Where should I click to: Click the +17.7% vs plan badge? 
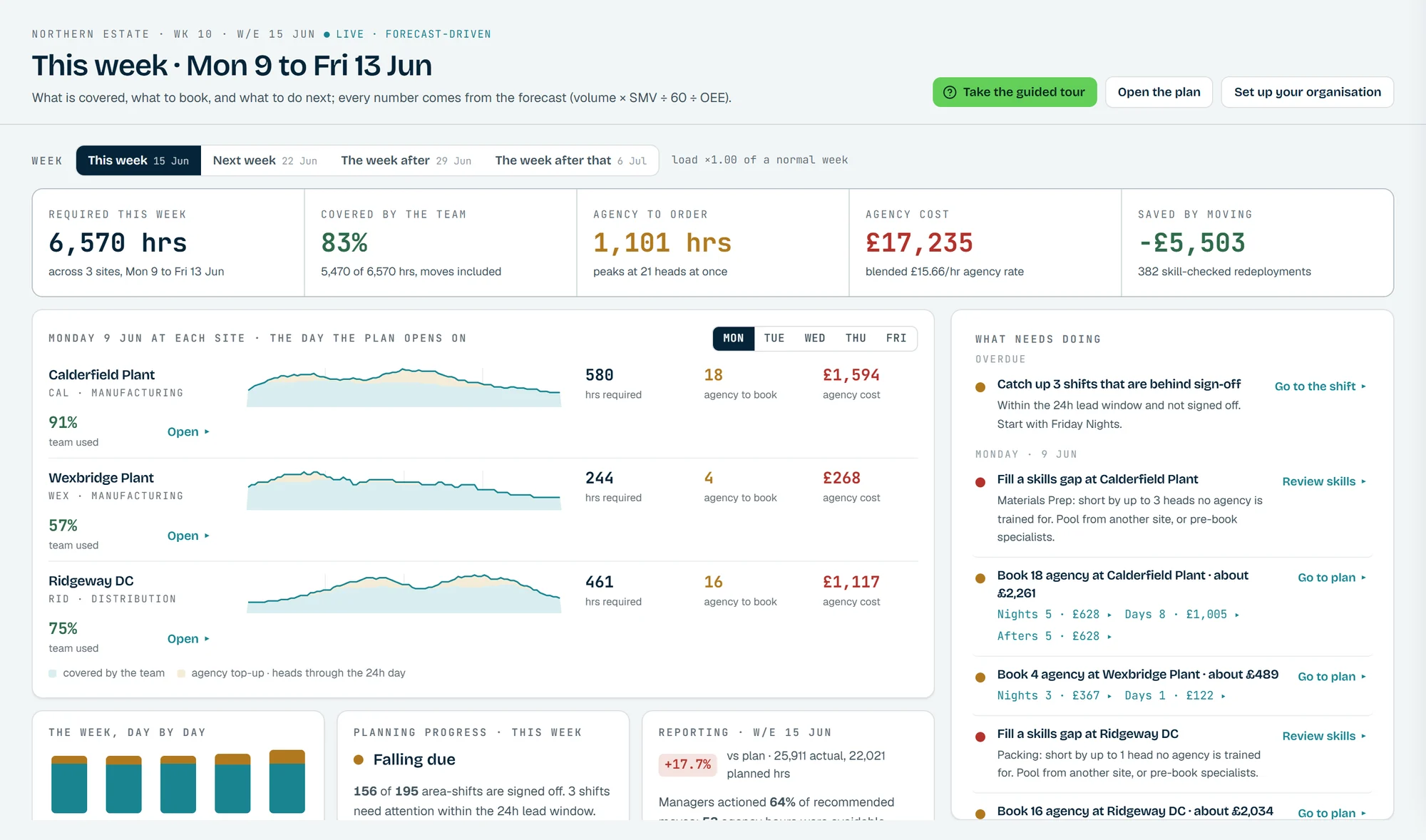coord(687,764)
